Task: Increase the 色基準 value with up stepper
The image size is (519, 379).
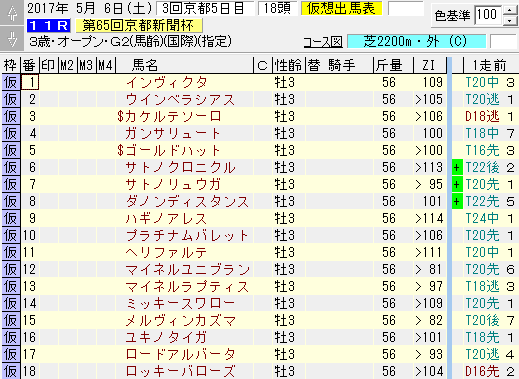Action: [x=509, y=10]
